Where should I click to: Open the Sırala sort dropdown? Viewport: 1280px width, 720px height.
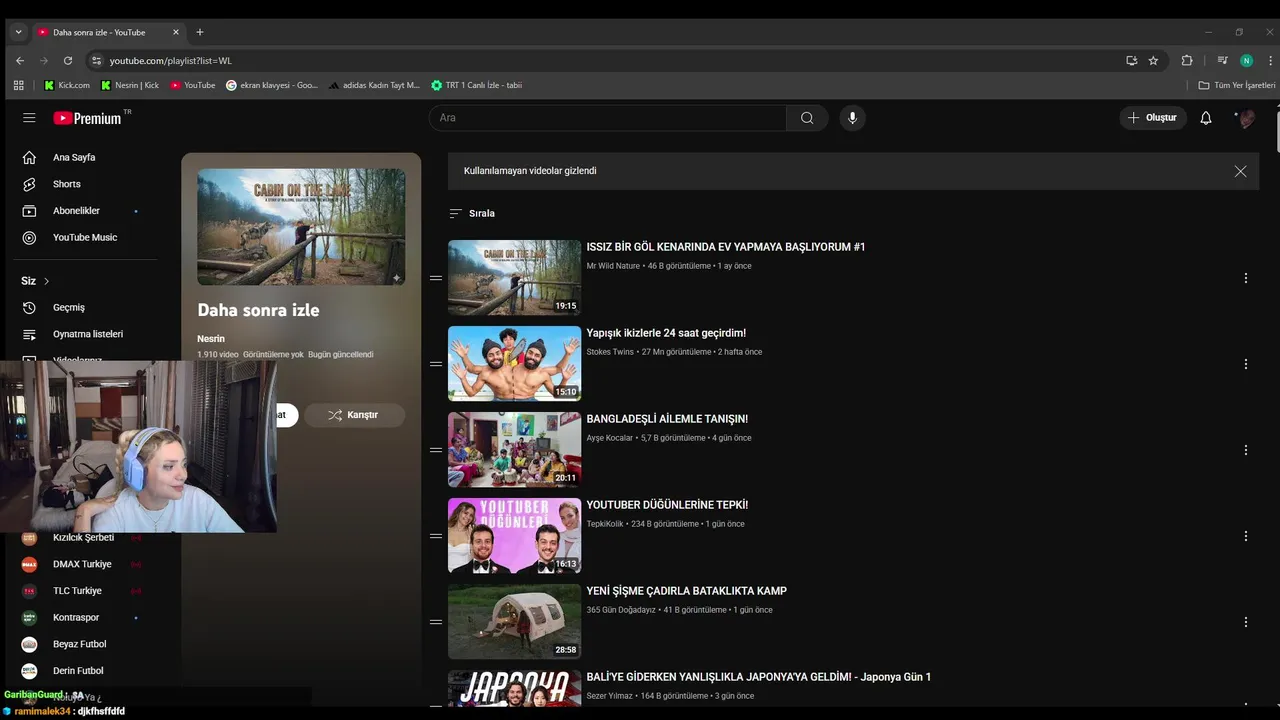point(472,213)
